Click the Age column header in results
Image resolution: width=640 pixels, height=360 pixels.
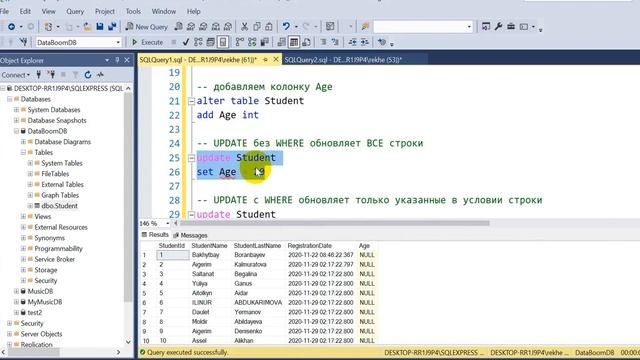pyautogui.click(x=364, y=246)
